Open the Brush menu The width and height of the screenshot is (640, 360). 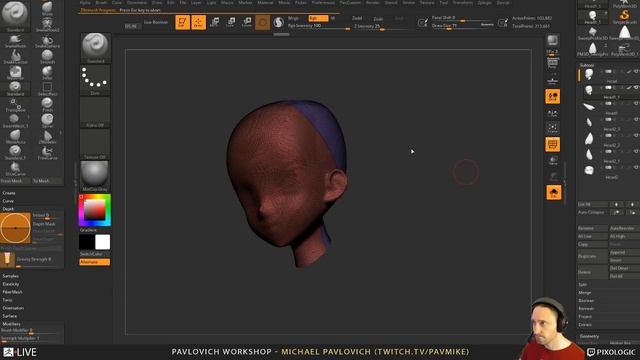tap(101, 2)
